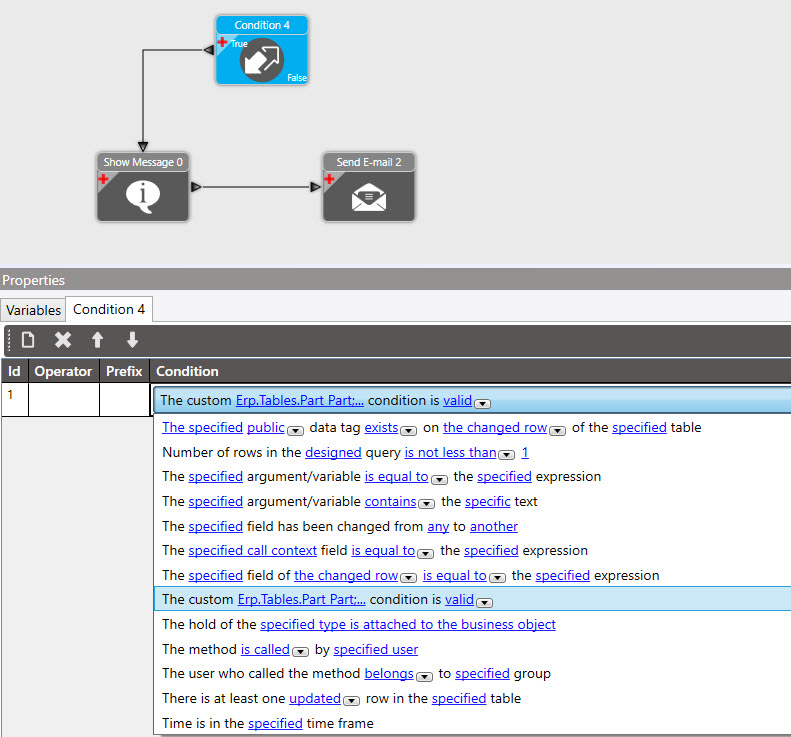Add a new condition row with page icon
The height and width of the screenshot is (737, 791).
point(28,339)
